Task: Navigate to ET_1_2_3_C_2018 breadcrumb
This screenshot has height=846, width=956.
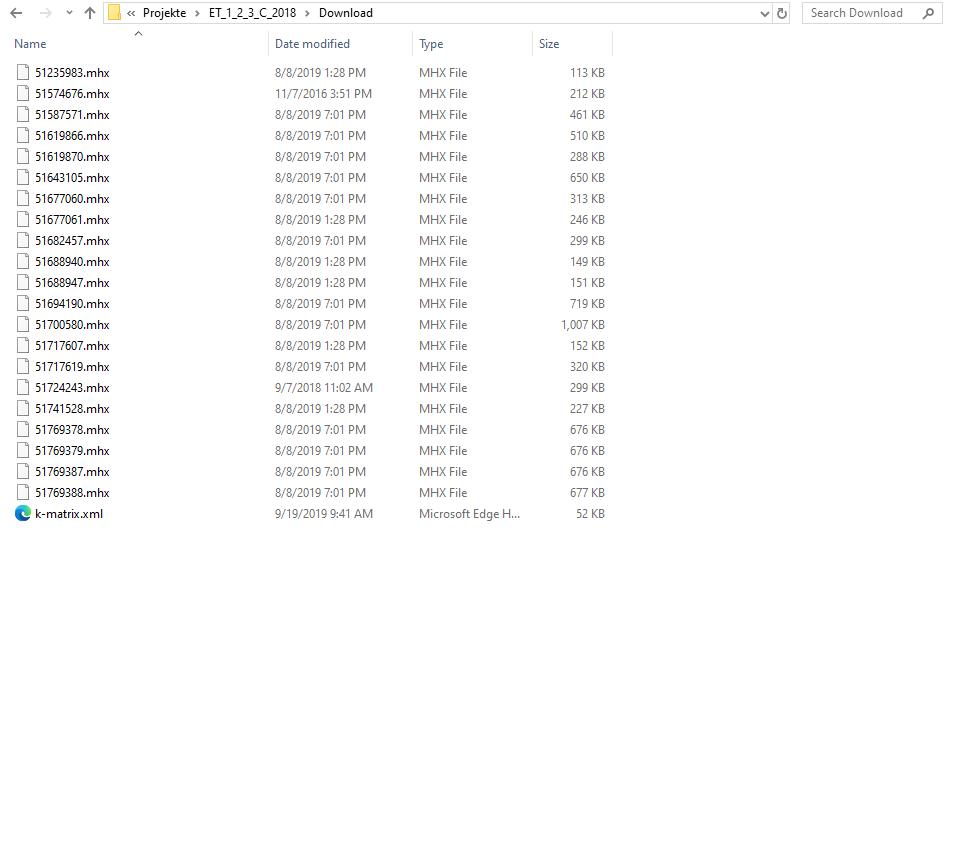Action: [x=252, y=13]
